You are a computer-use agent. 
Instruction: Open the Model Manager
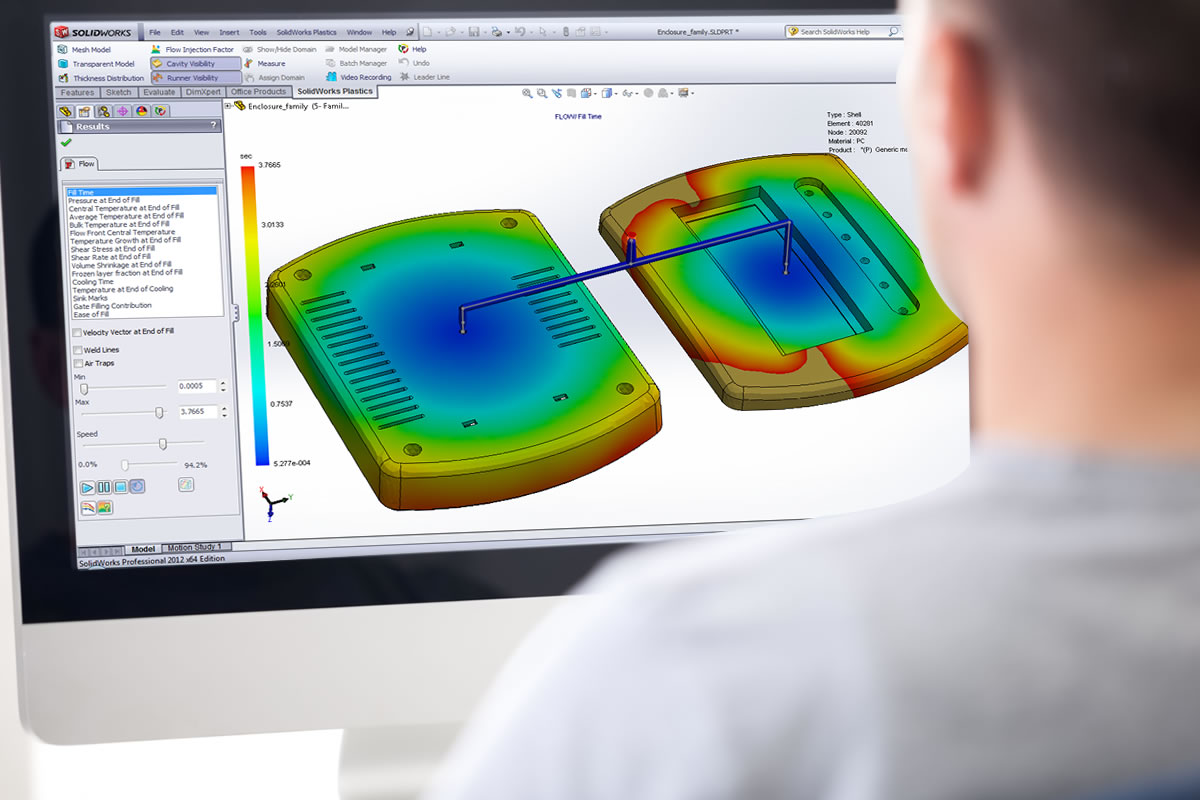tap(355, 49)
